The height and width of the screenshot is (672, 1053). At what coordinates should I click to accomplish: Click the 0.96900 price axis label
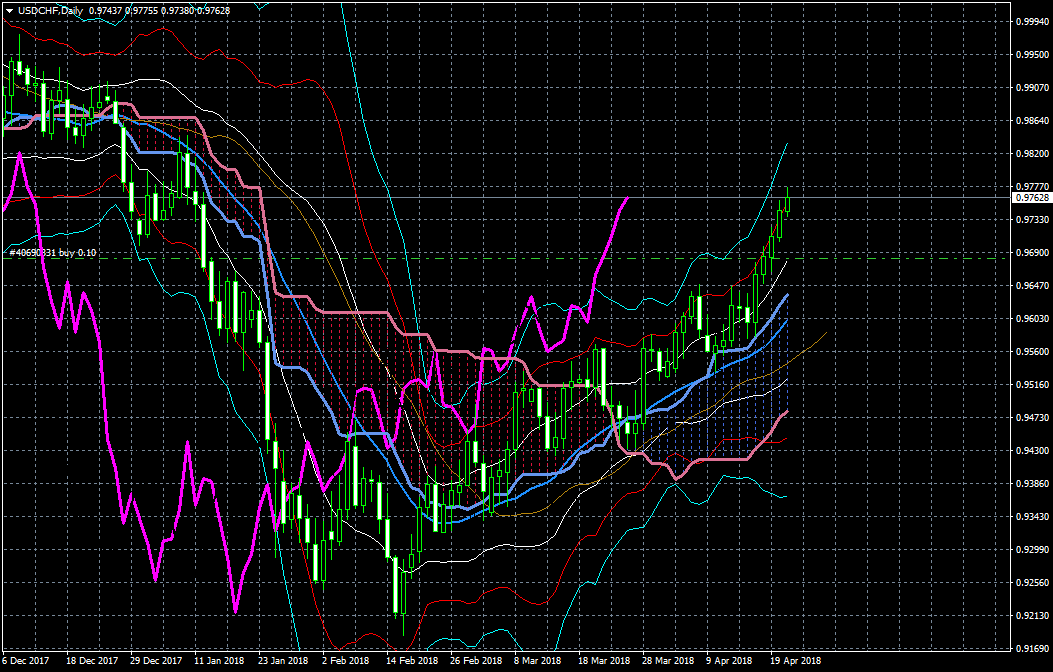click(x=1029, y=253)
